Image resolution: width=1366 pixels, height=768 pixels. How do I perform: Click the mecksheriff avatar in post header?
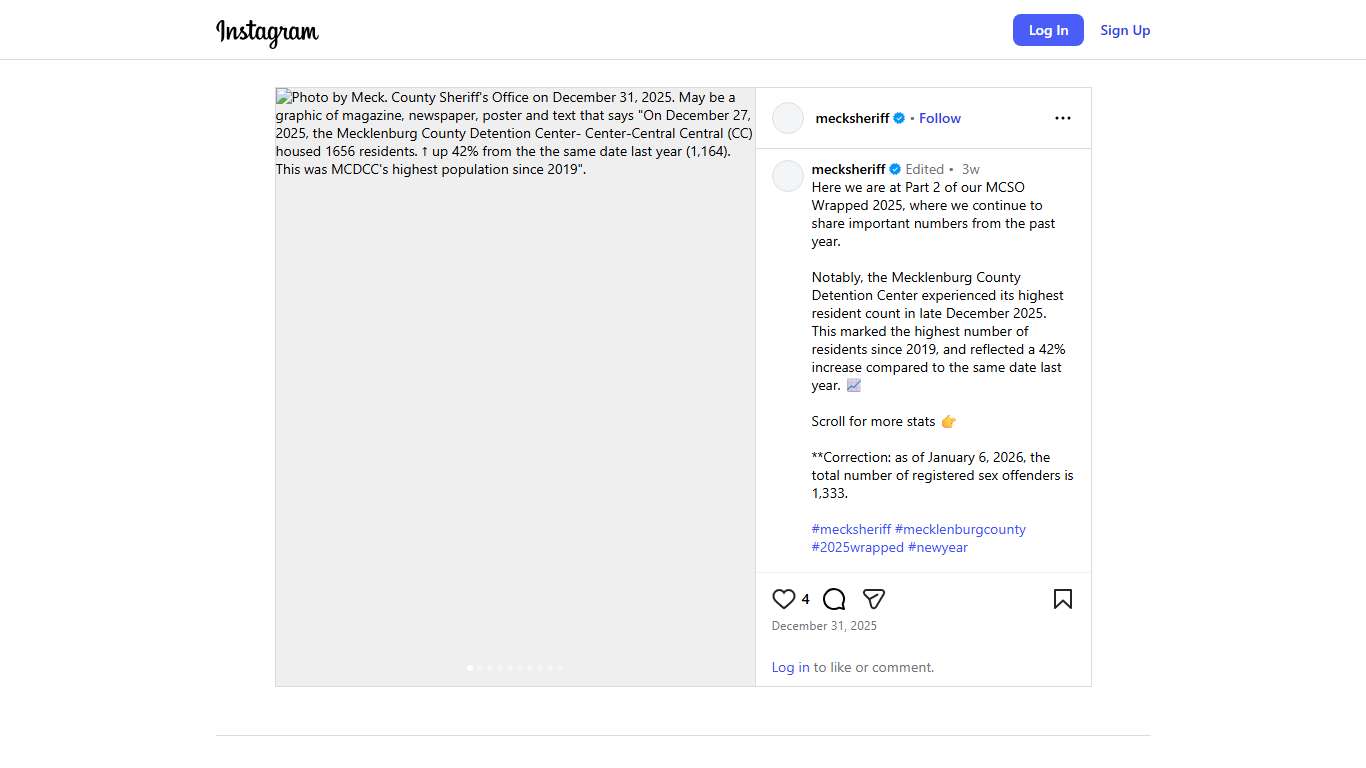tap(788, 118)
